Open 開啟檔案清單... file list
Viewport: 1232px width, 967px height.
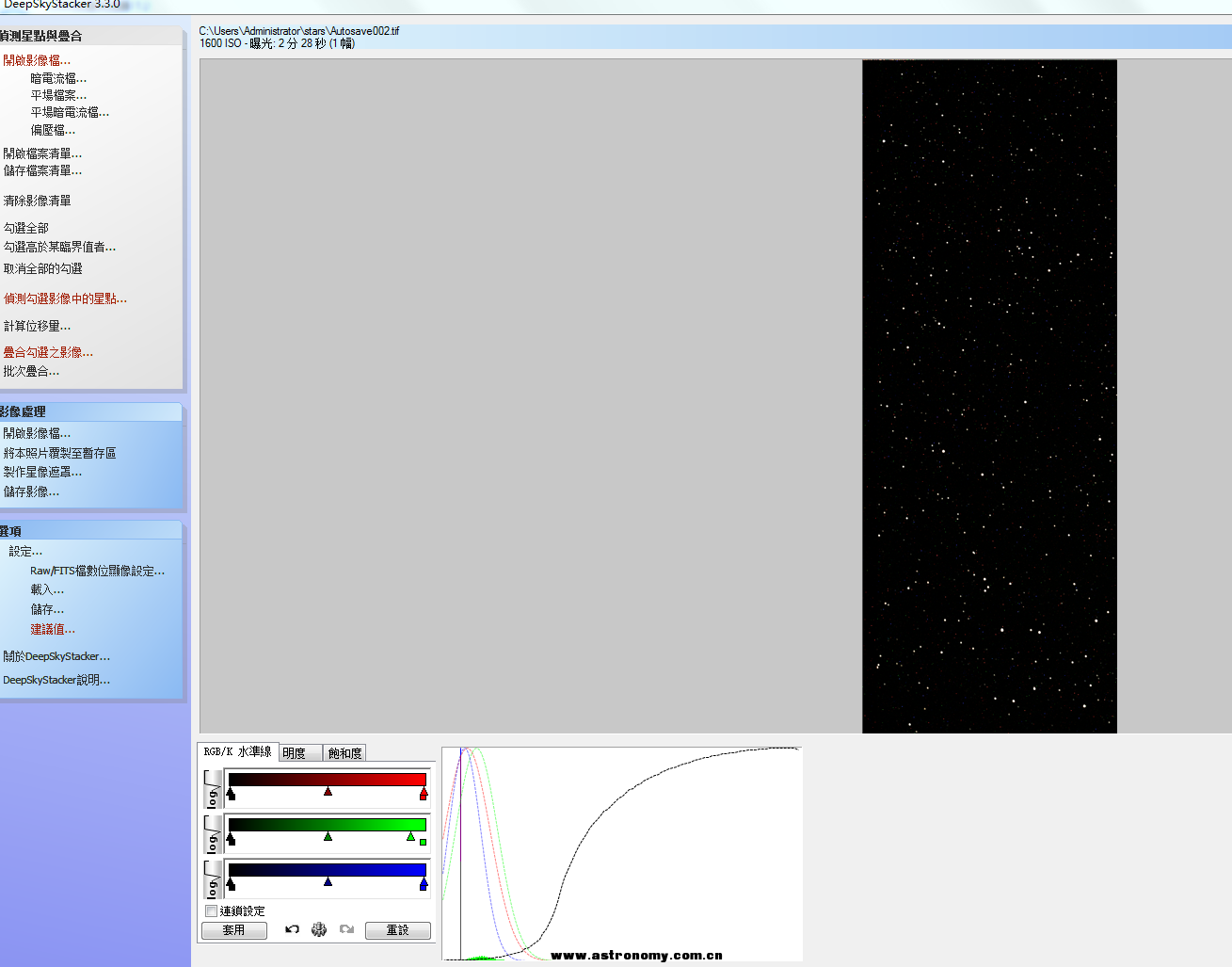(42, 153)
